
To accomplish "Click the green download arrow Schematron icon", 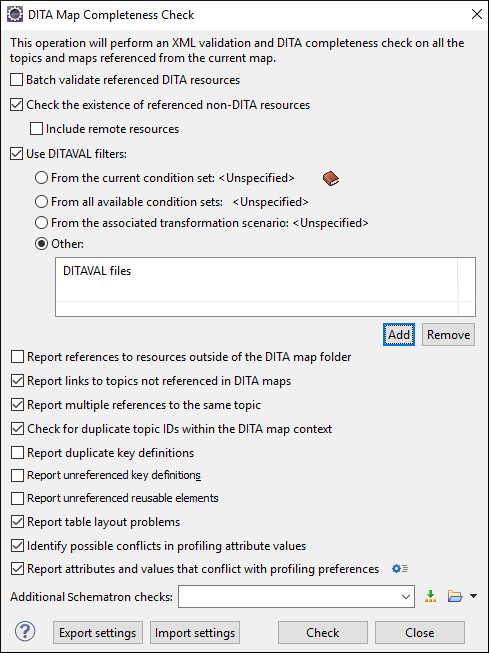I will (430, 597).
